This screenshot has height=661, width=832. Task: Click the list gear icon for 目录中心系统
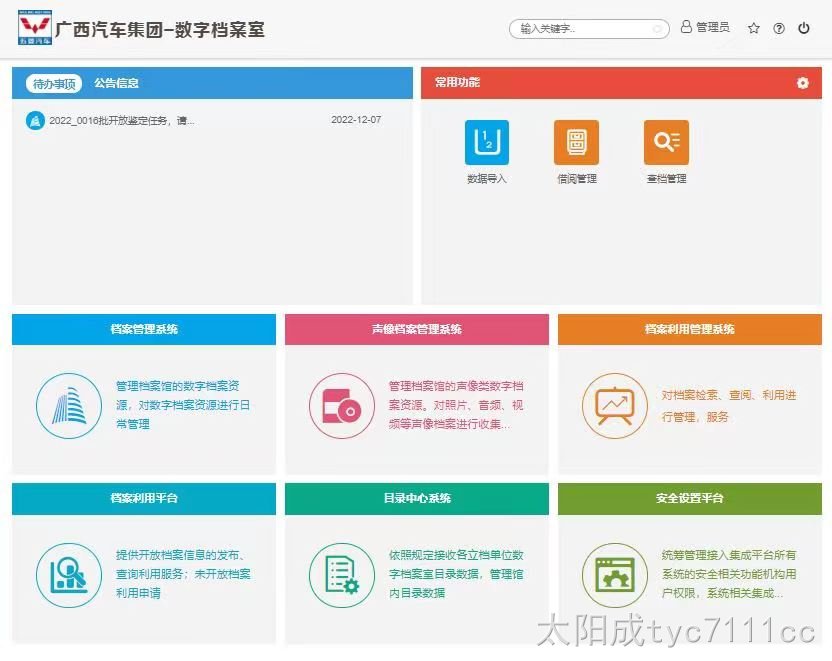(x=342, y=575)
